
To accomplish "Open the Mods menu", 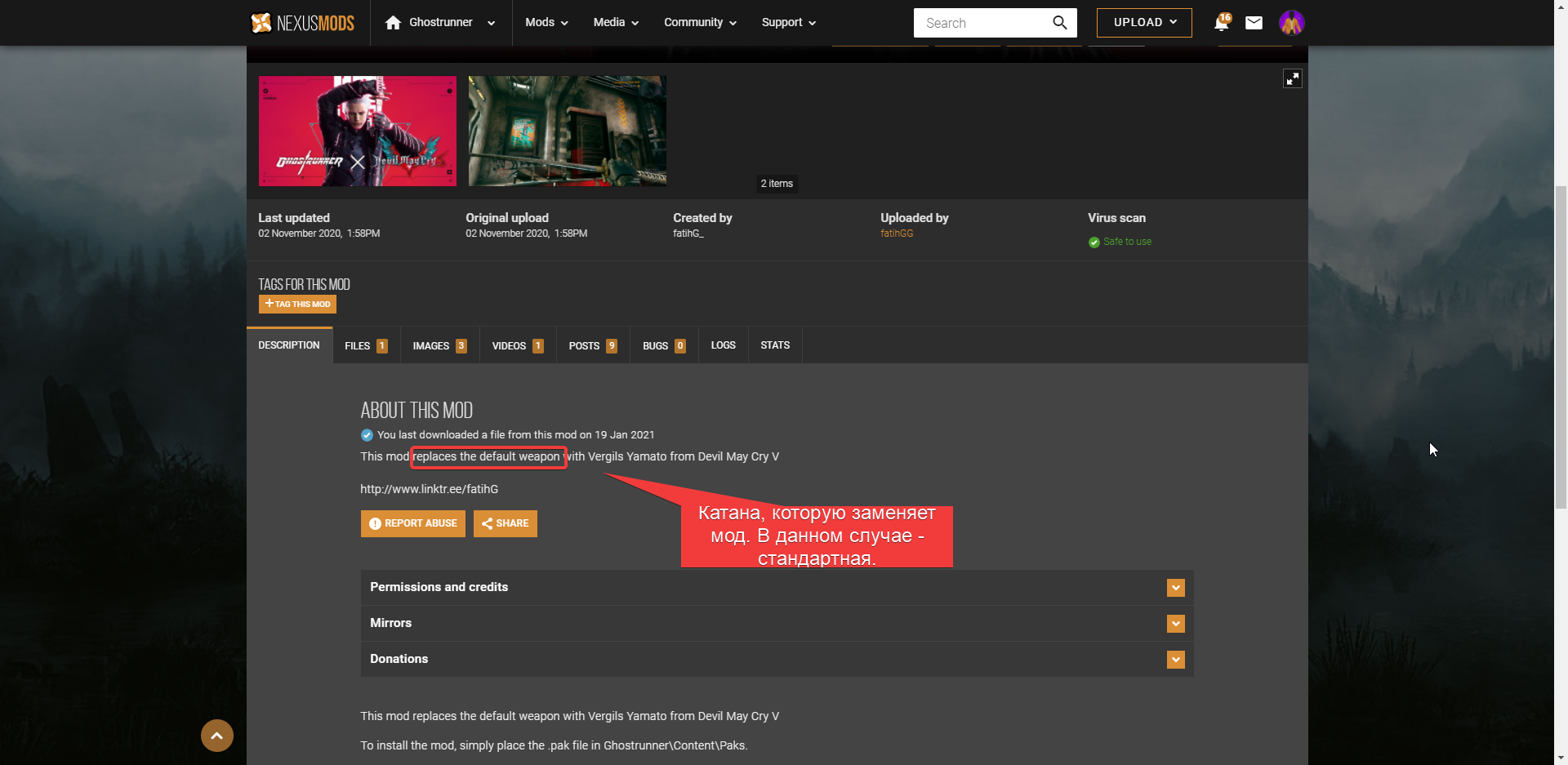I will click(x=546, y=23).
